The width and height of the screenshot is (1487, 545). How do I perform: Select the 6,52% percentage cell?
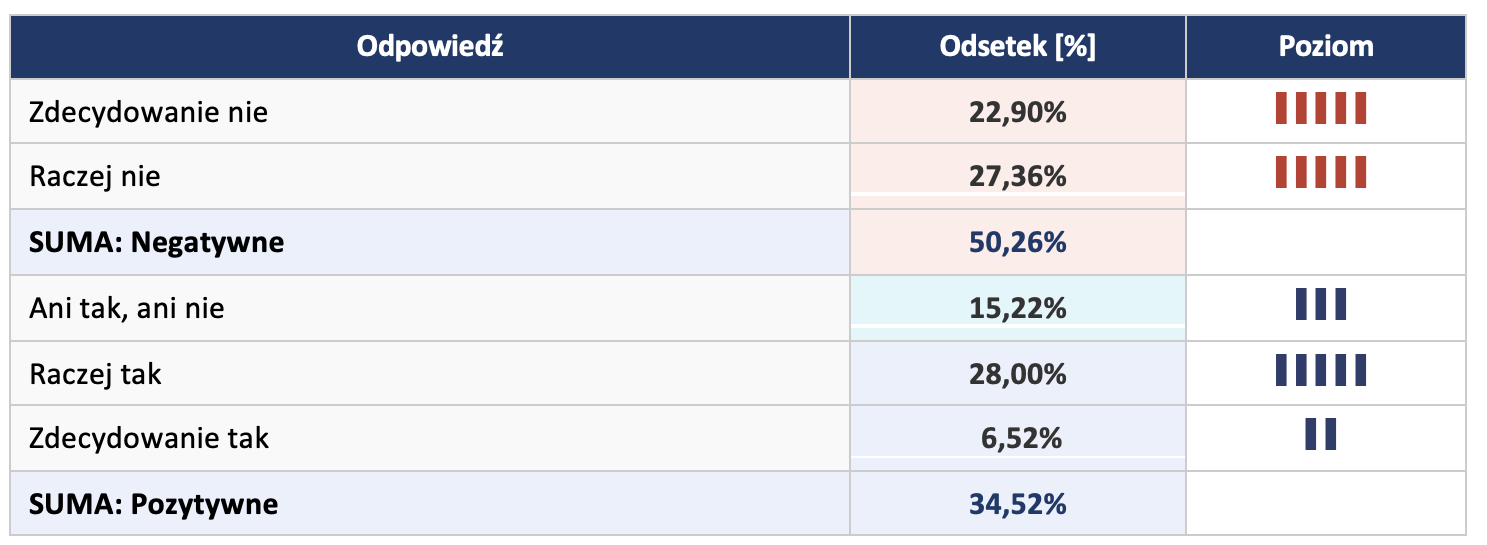1017,438
